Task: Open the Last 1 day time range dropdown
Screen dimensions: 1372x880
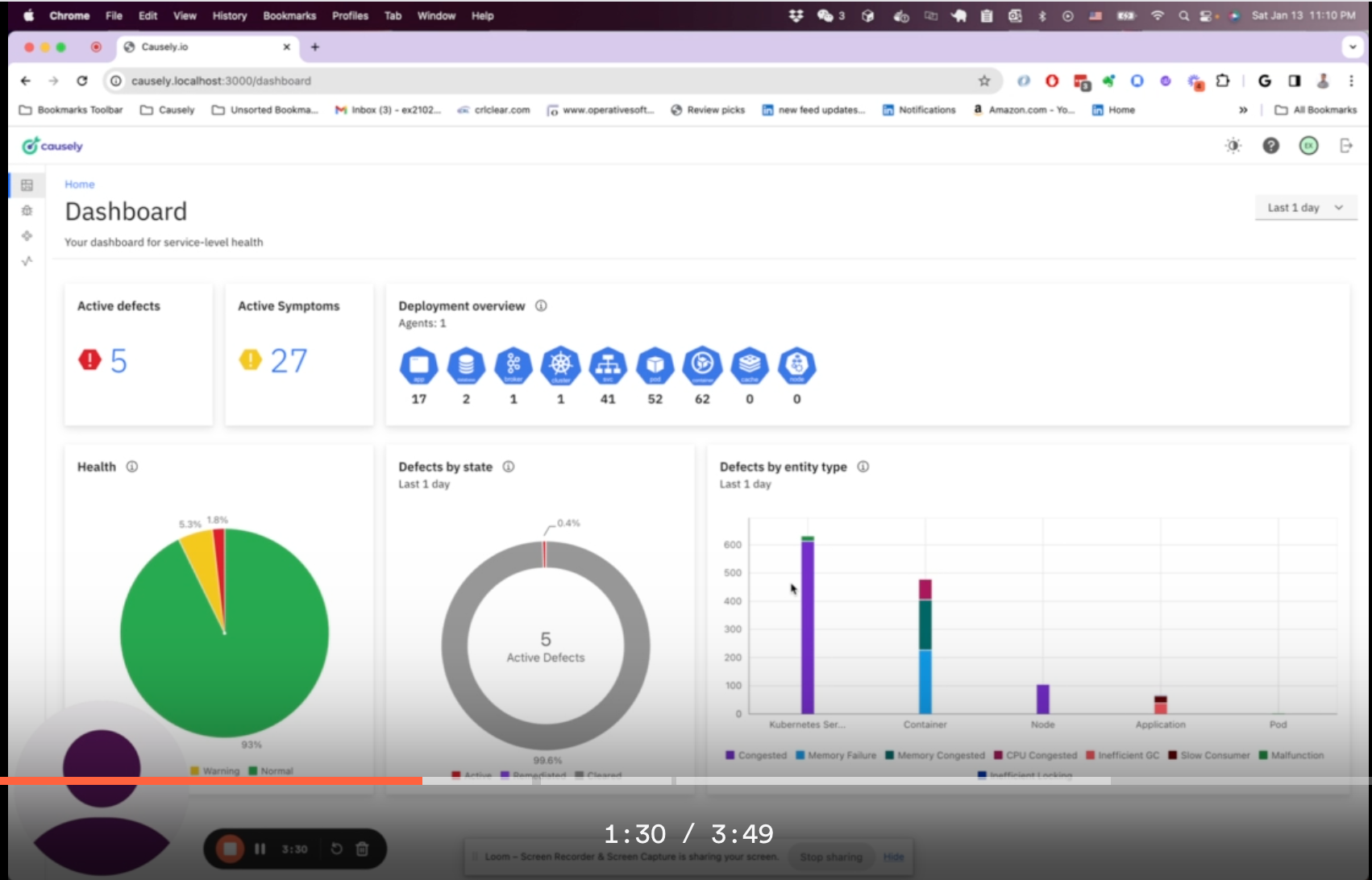Action: (1305, 208)
